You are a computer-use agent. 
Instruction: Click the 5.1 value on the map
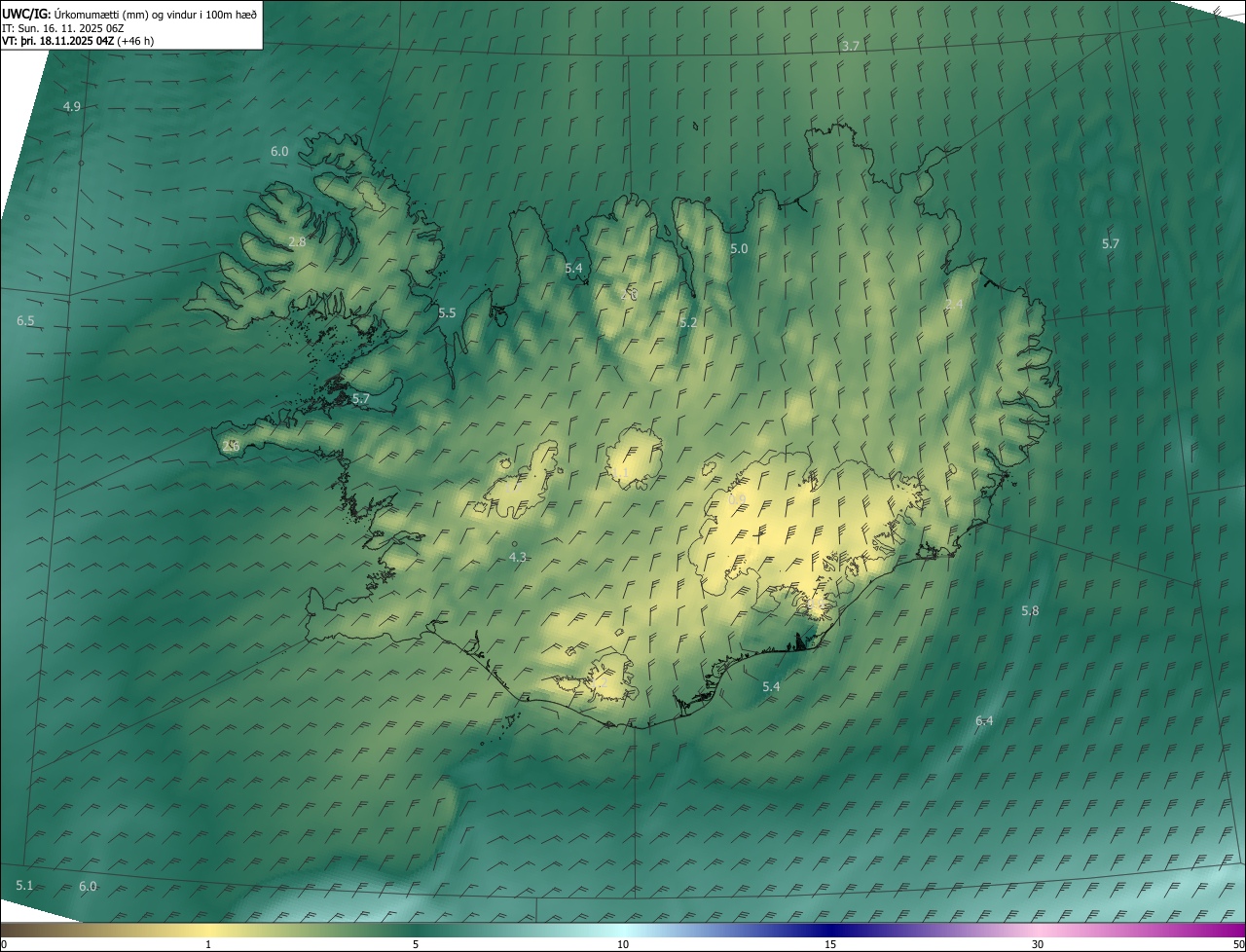[24, 885]
